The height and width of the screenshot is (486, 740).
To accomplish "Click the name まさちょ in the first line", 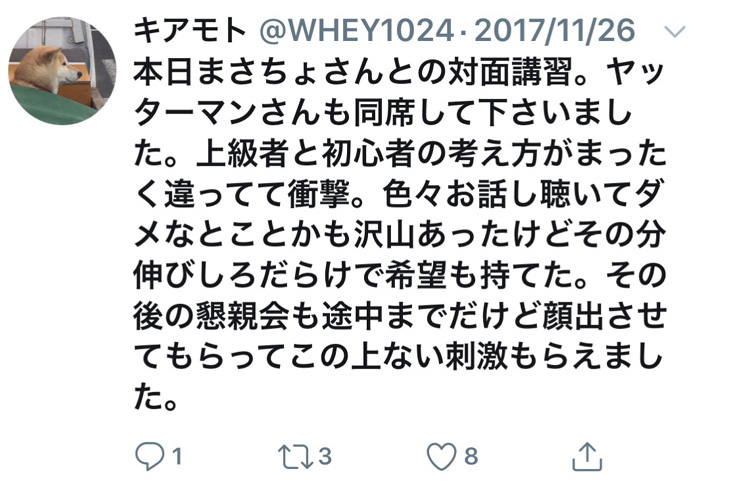I will [258, 73].
